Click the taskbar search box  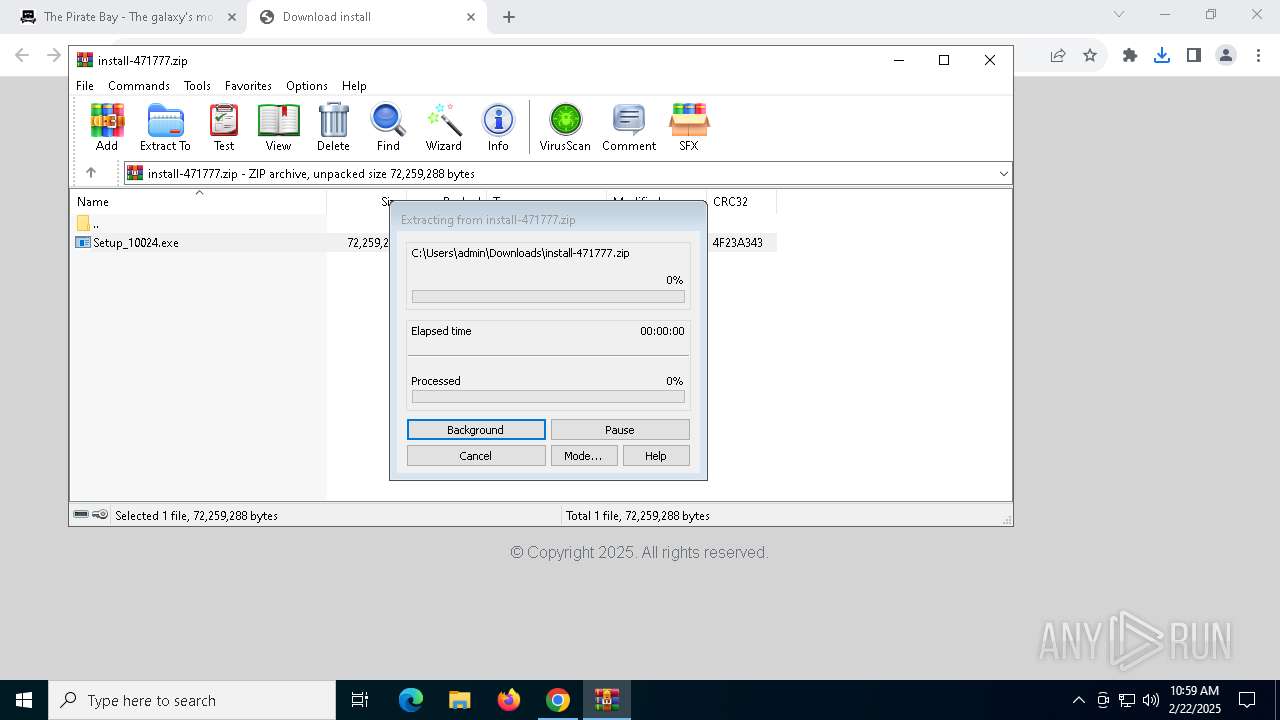192,700
